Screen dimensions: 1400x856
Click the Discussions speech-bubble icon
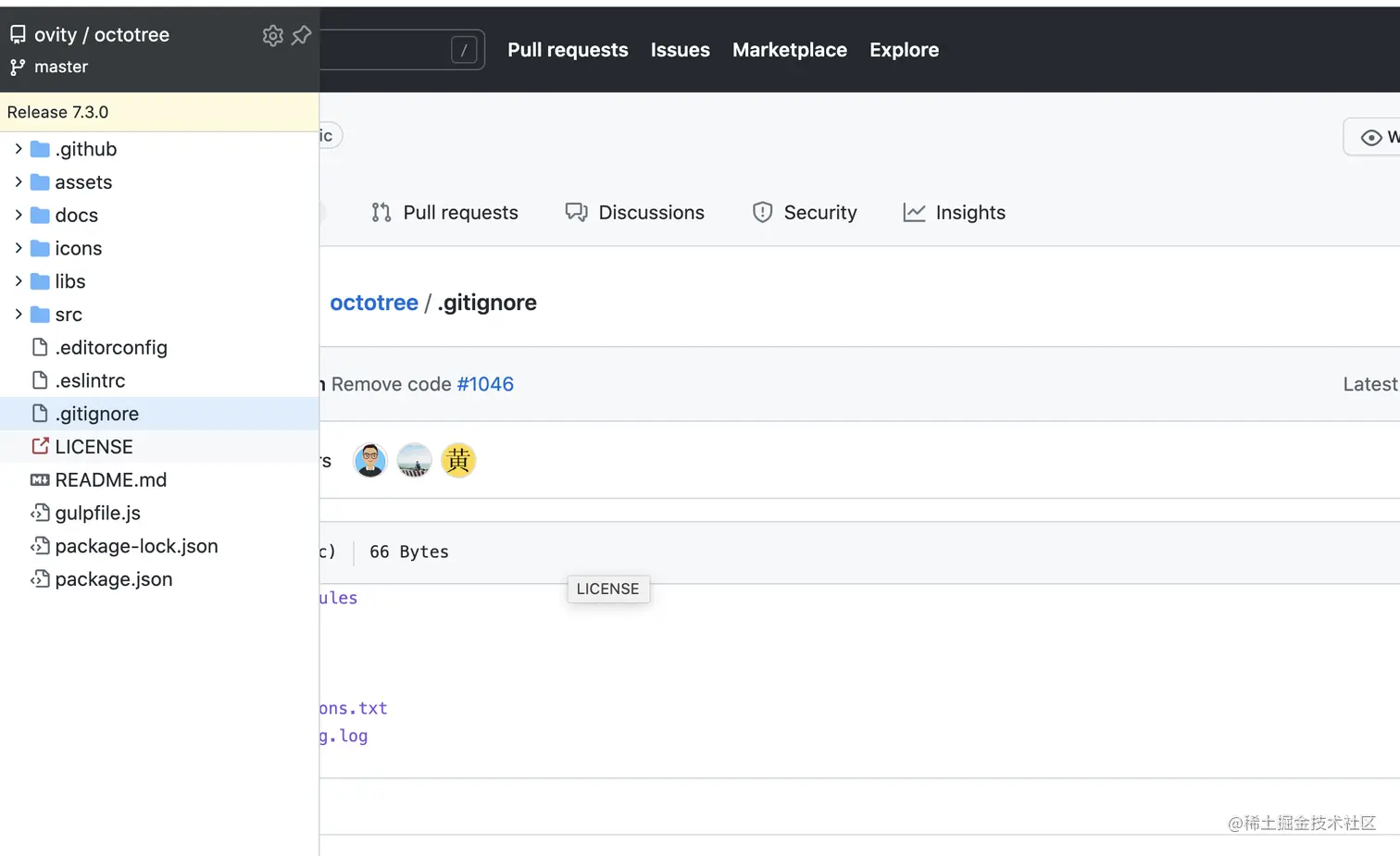click(576, 213)
